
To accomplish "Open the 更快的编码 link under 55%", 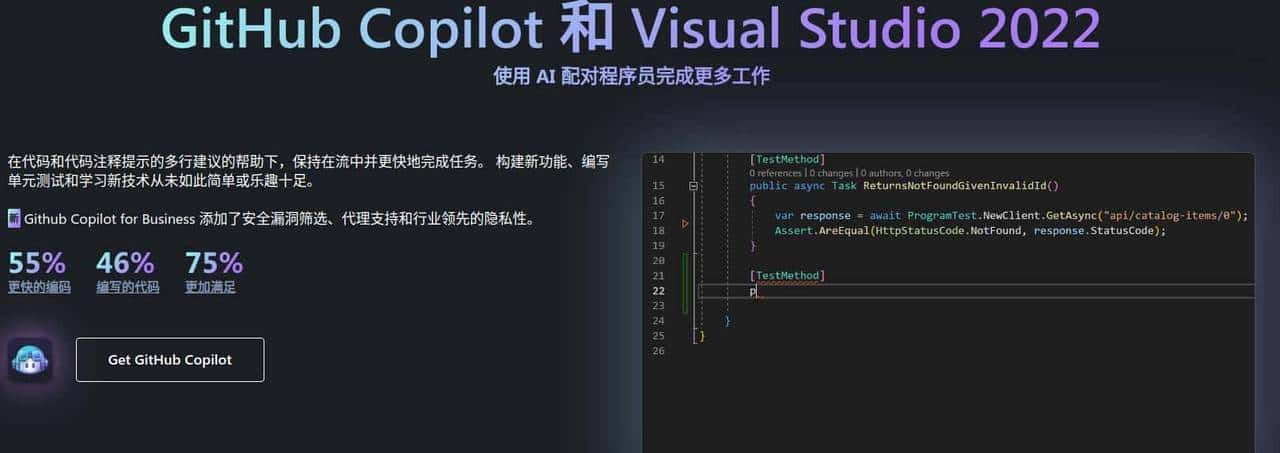I will [x=39, y=288].
